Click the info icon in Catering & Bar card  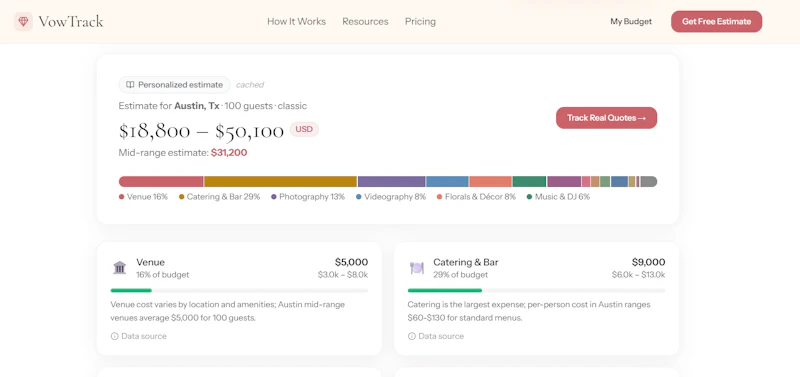pos(412,336)
